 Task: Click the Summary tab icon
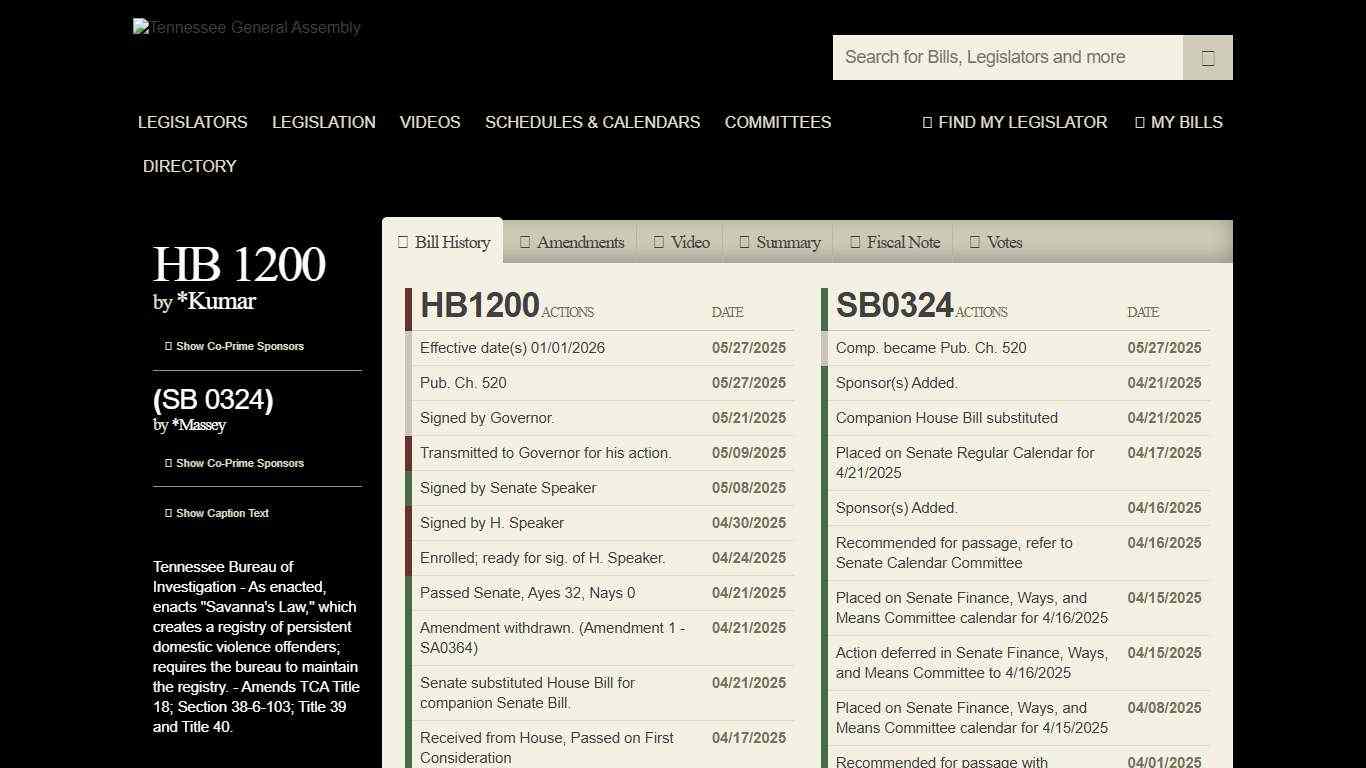[744, 242]
